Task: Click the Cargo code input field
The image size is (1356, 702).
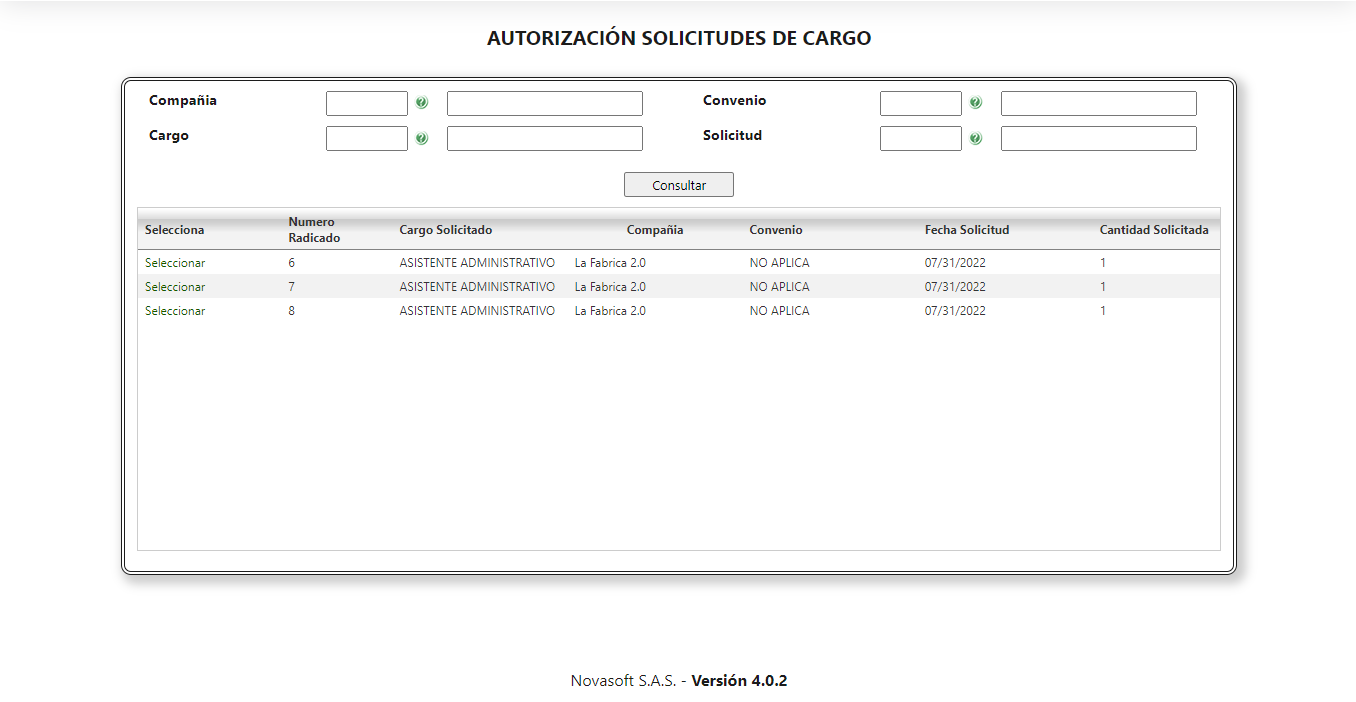Action: (366, 138)
